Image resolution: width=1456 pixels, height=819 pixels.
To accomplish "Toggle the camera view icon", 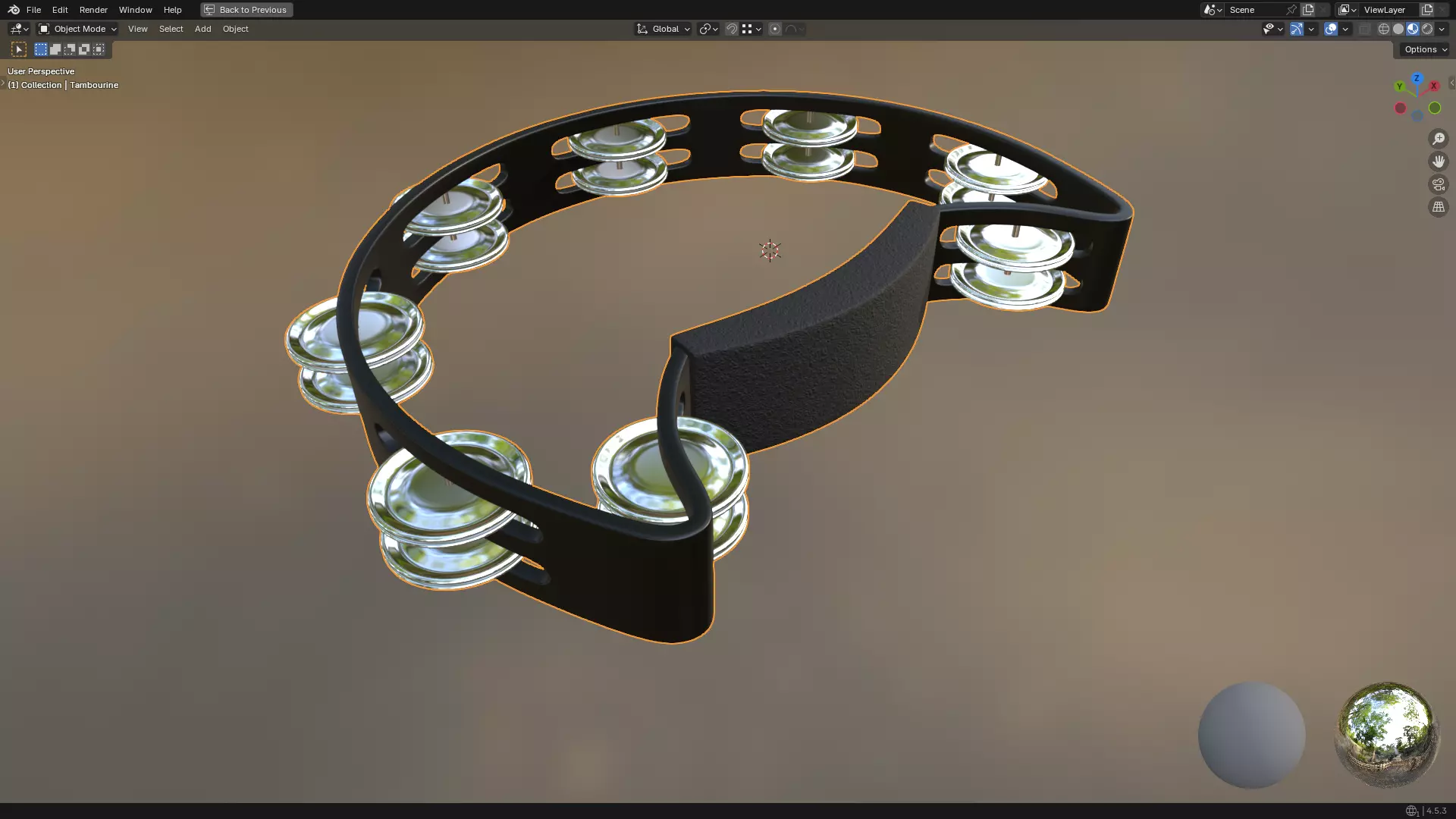I will point(1438,184).
